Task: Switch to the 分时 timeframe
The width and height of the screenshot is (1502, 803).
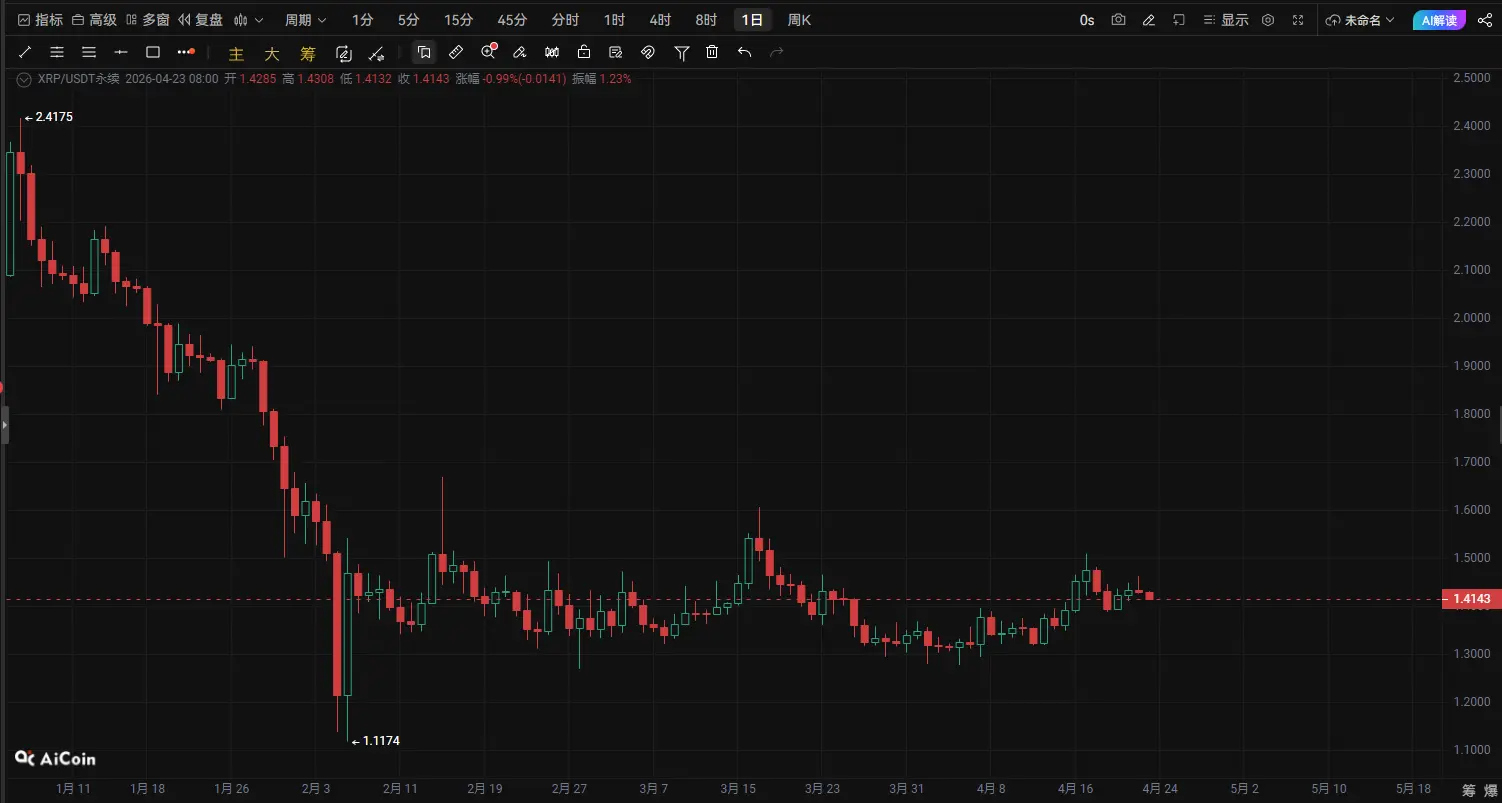Action: 565,20
